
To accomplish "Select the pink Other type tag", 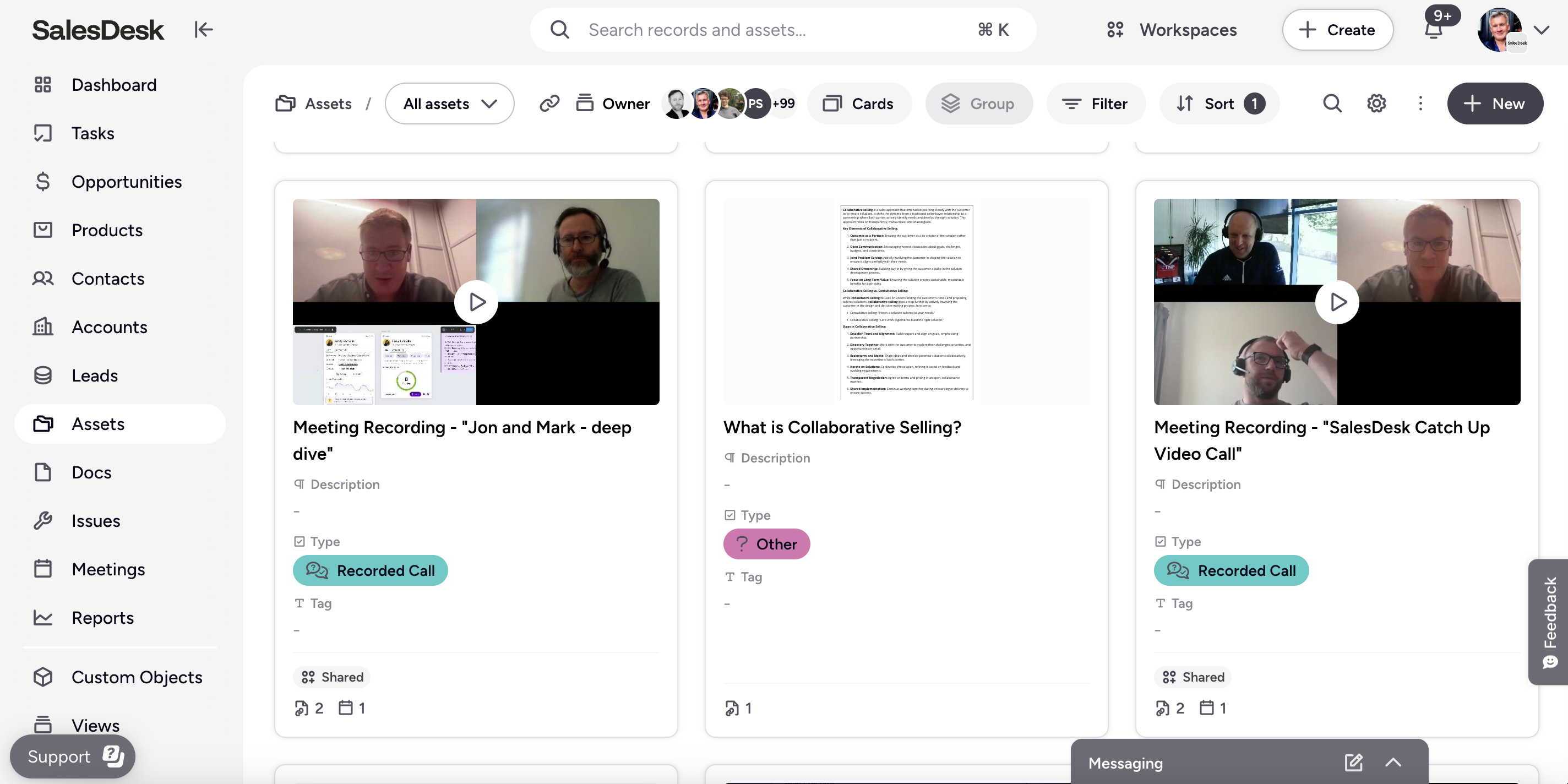I will 766,543.
